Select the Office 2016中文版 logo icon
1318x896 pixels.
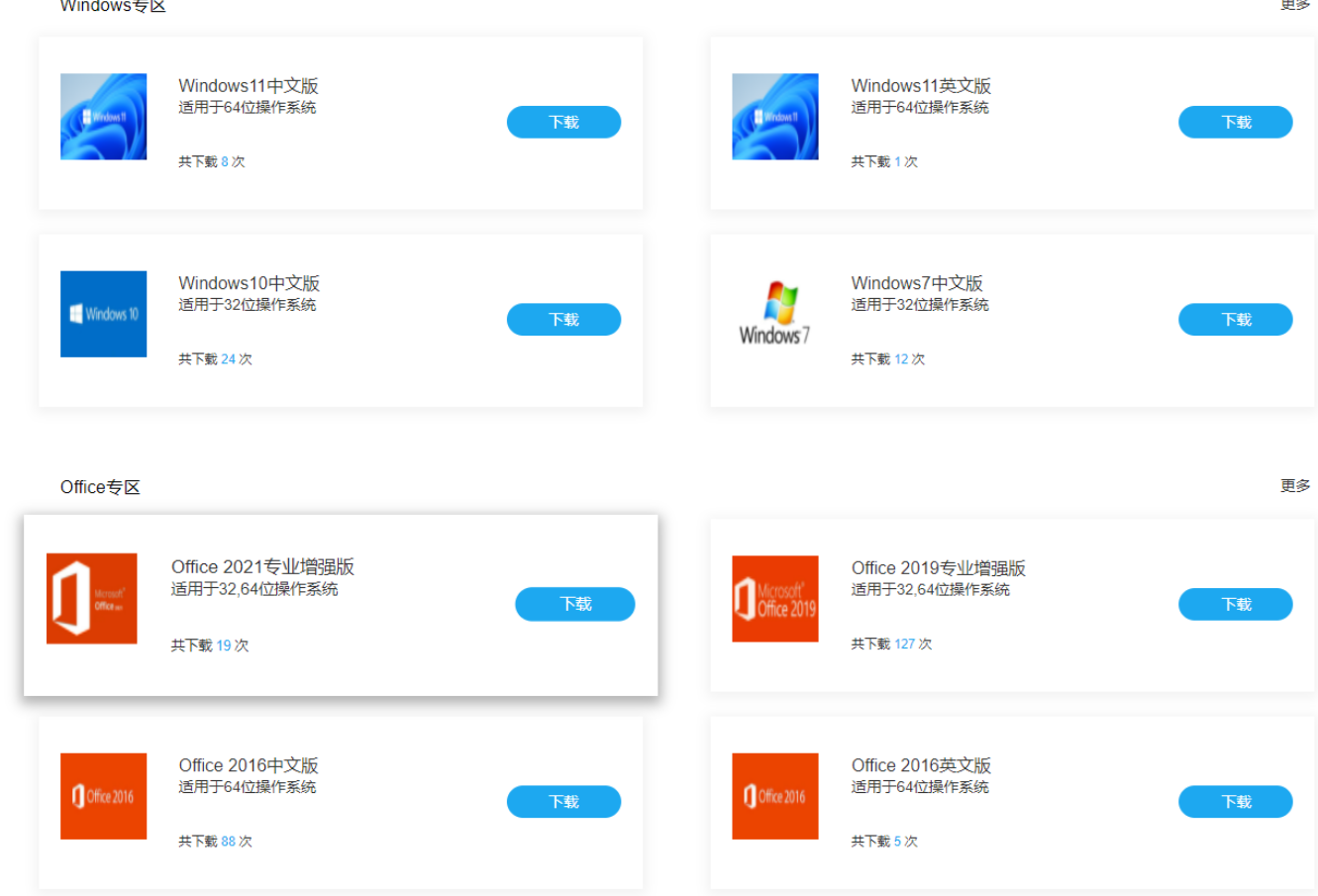[103, 796]
